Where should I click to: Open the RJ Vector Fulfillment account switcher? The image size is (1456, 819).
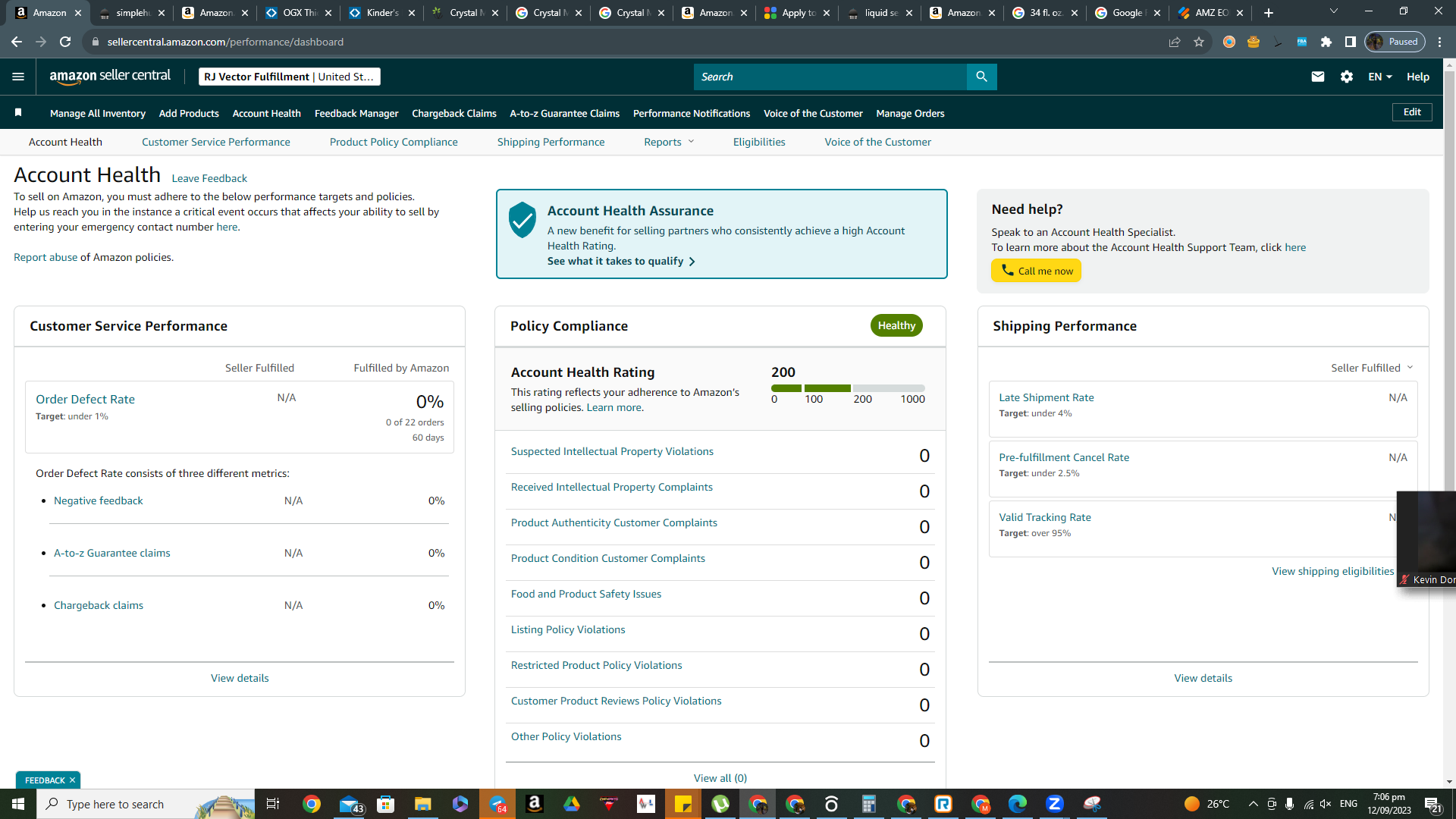[x=289, y=77]
